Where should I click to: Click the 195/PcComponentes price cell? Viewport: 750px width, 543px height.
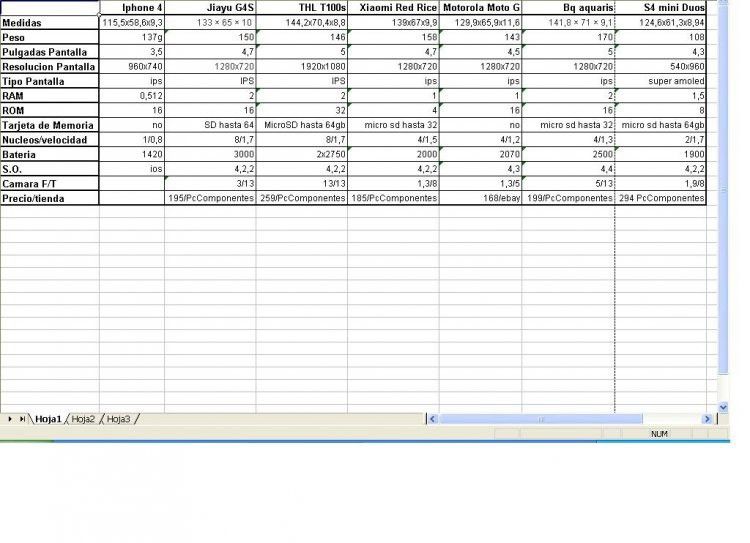click(210, 198)
